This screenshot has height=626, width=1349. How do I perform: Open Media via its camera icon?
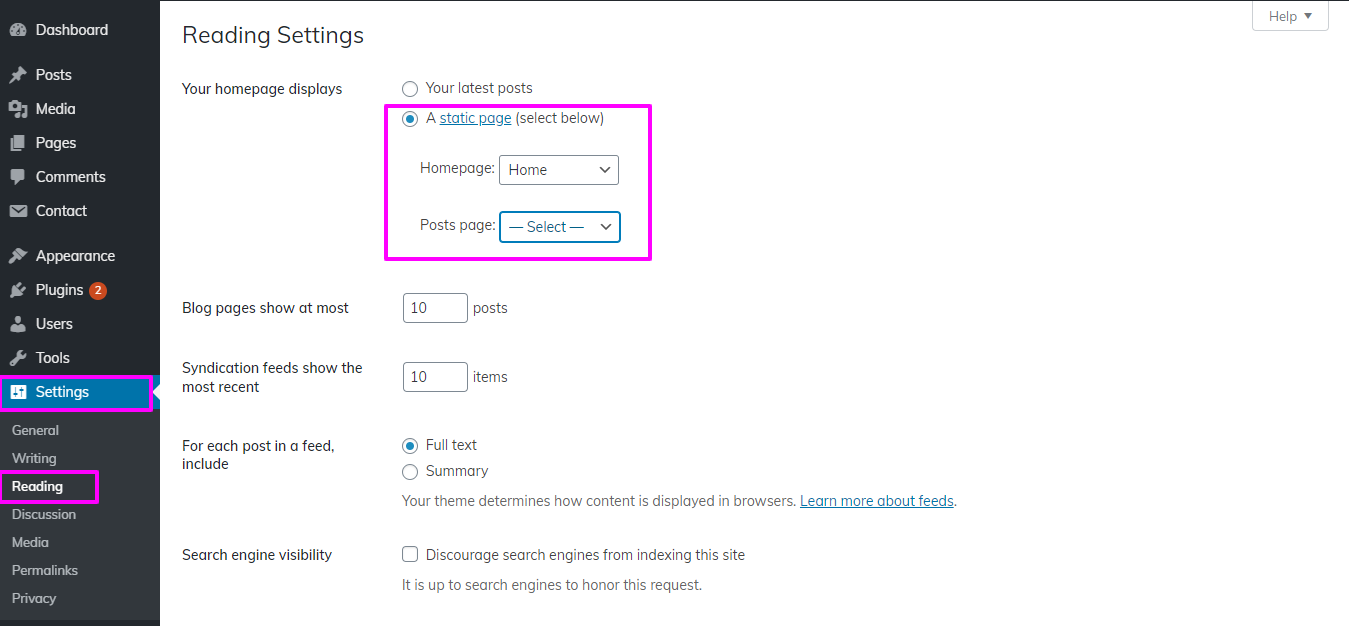pyautogui.click(x=18, y=109)
